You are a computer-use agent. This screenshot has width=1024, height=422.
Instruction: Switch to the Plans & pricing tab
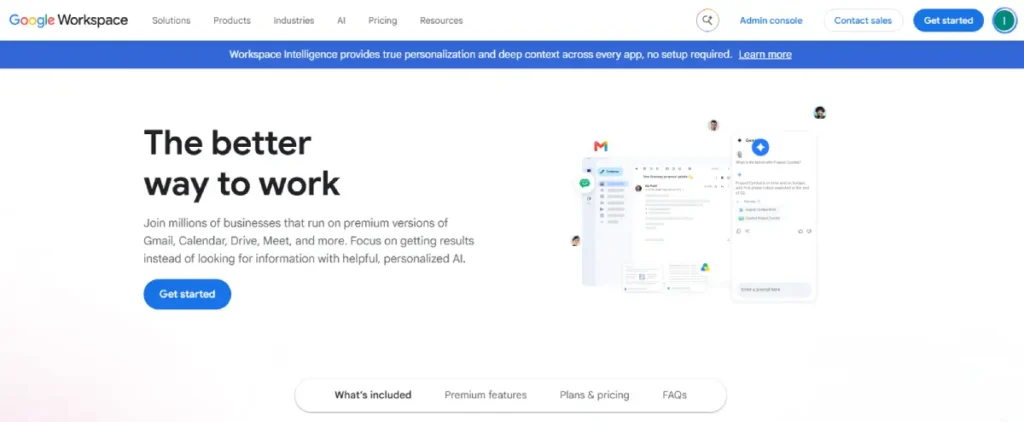tap(594, 395)
